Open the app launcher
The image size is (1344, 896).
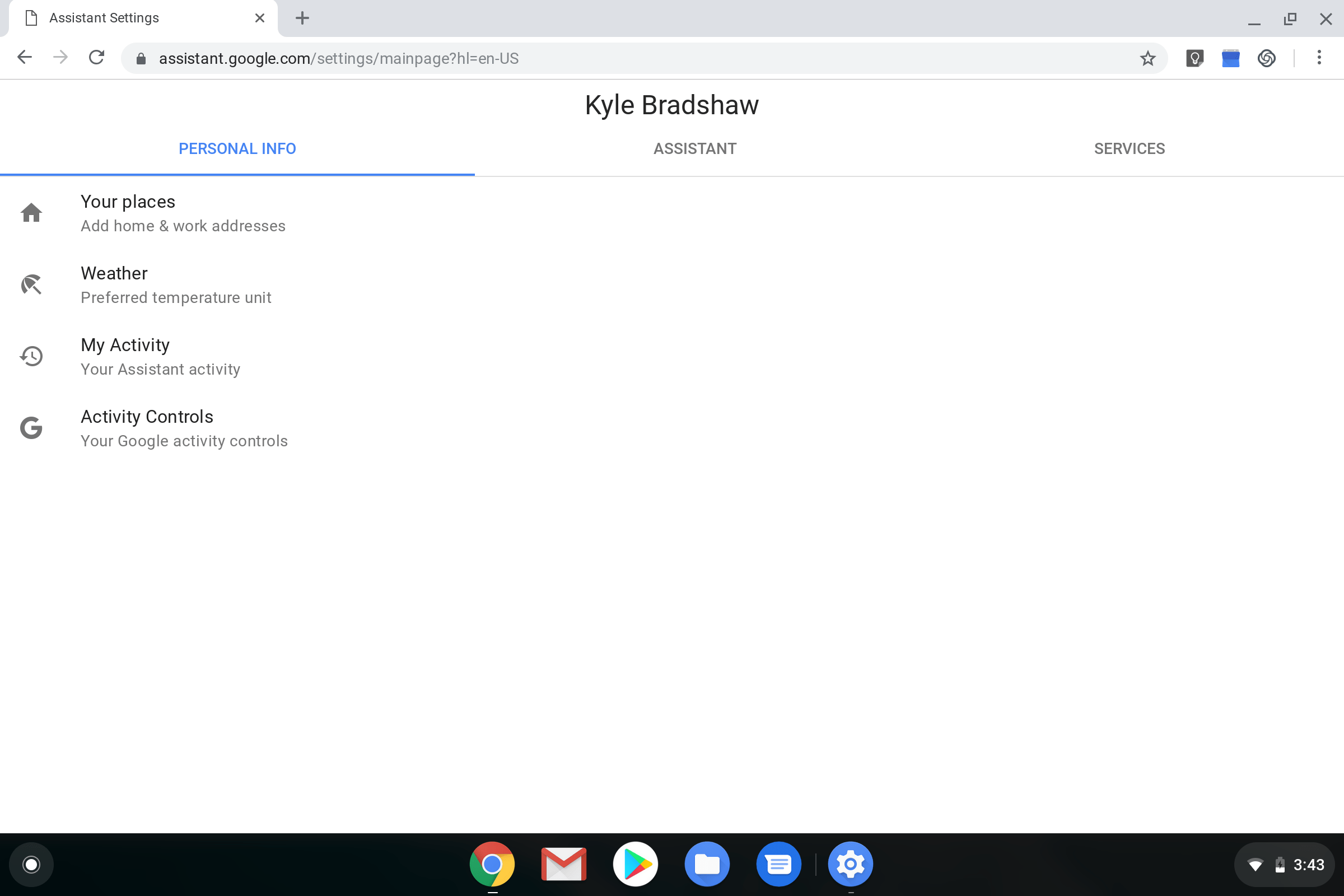pyautogui.click(x=31, y=864)
